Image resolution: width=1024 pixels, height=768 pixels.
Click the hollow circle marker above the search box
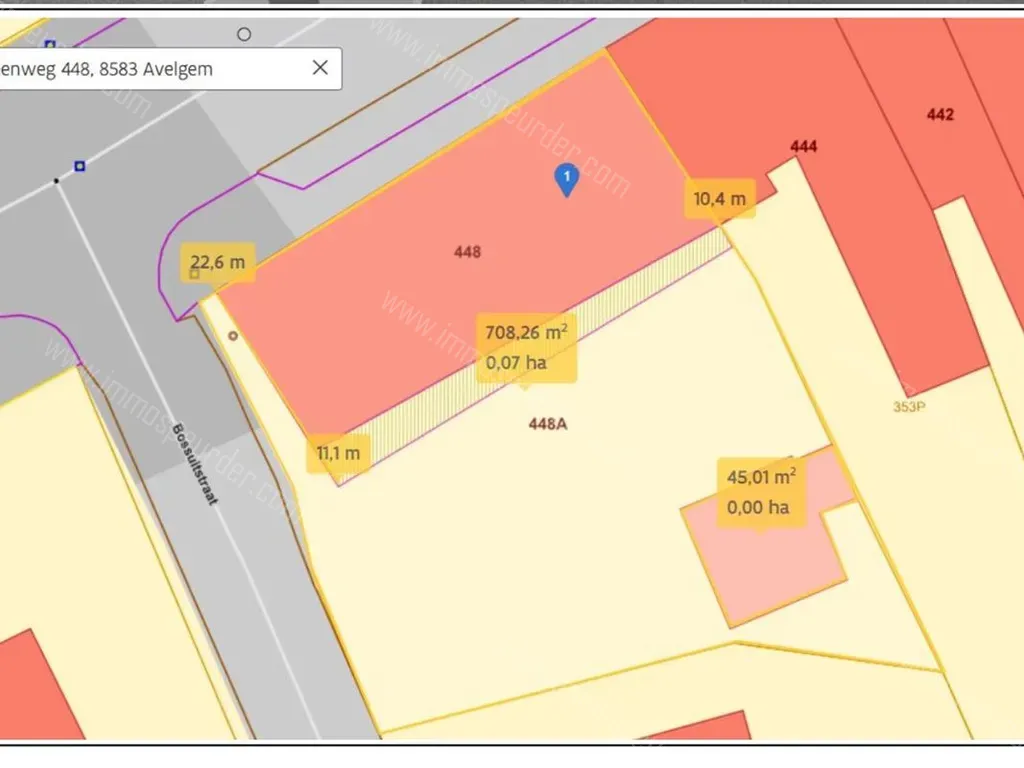(x=244, y=34)
